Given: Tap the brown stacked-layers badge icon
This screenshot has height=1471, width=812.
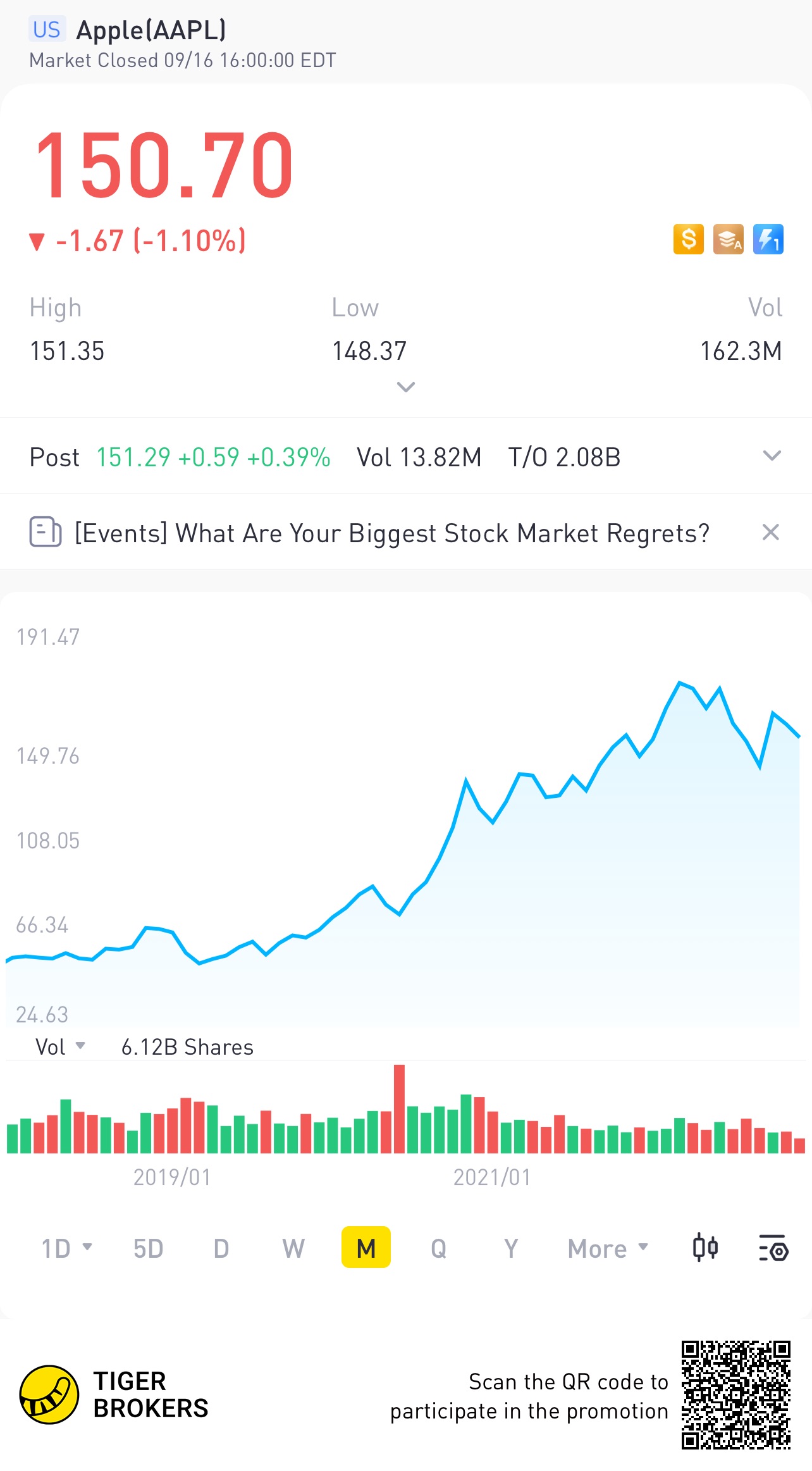Looking at the screenshot, I should click(728, 240).
